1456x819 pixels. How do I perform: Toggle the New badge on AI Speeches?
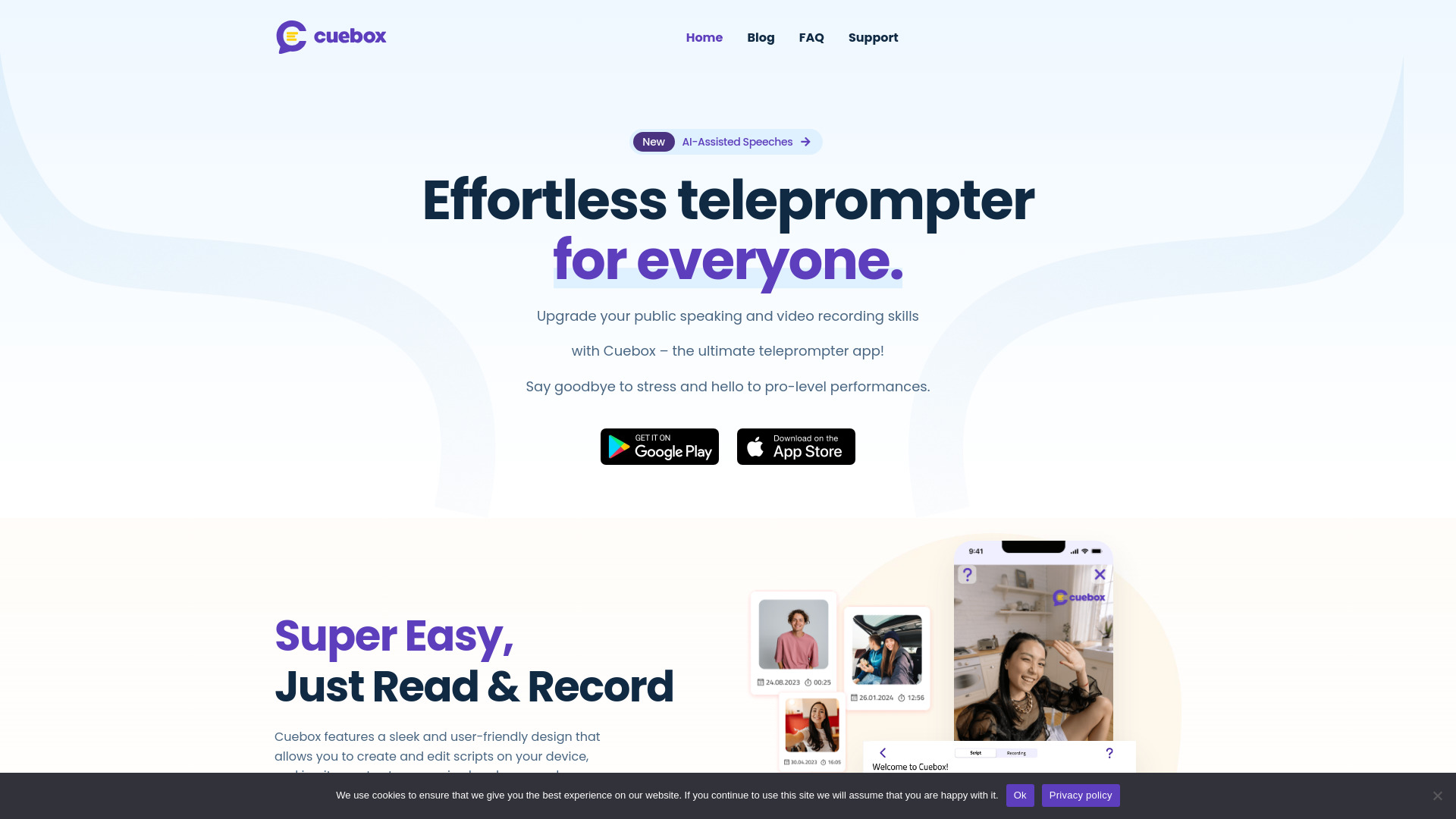653,142
